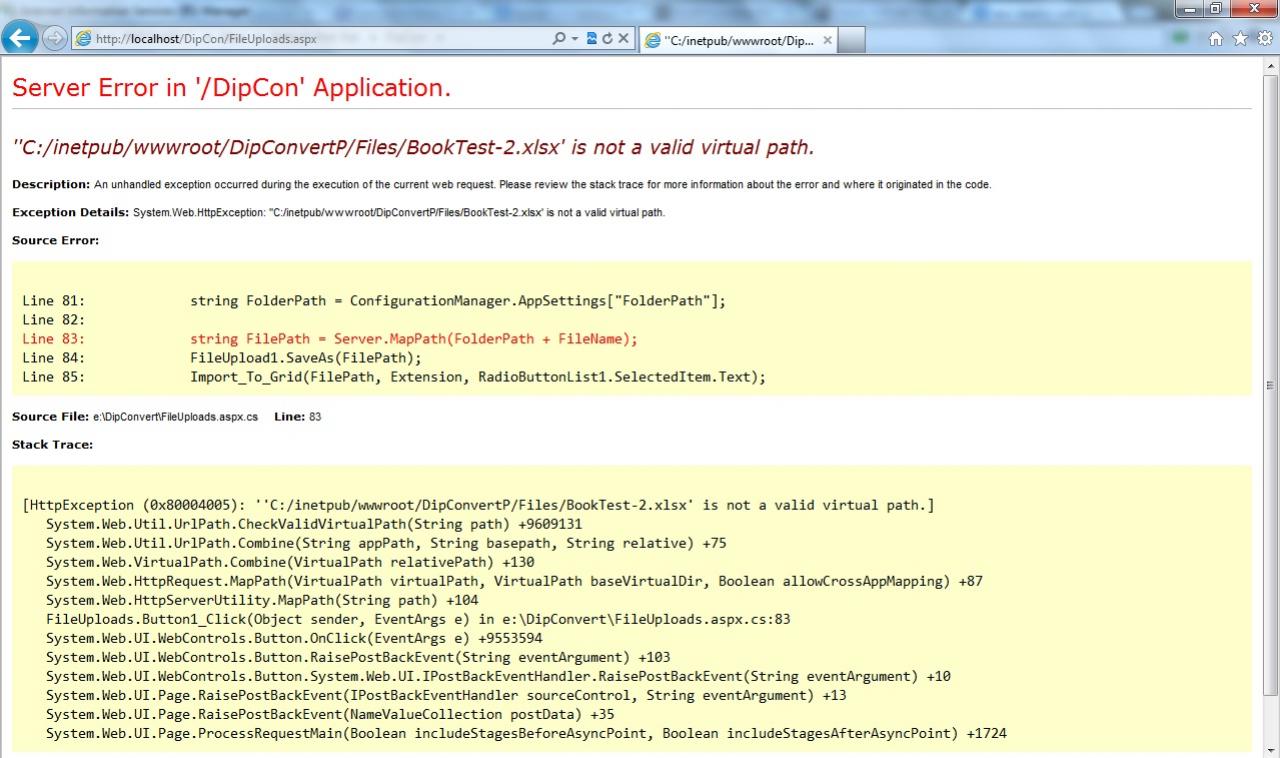Click the red Line 83 Server.MapPath code

[414, 339]
